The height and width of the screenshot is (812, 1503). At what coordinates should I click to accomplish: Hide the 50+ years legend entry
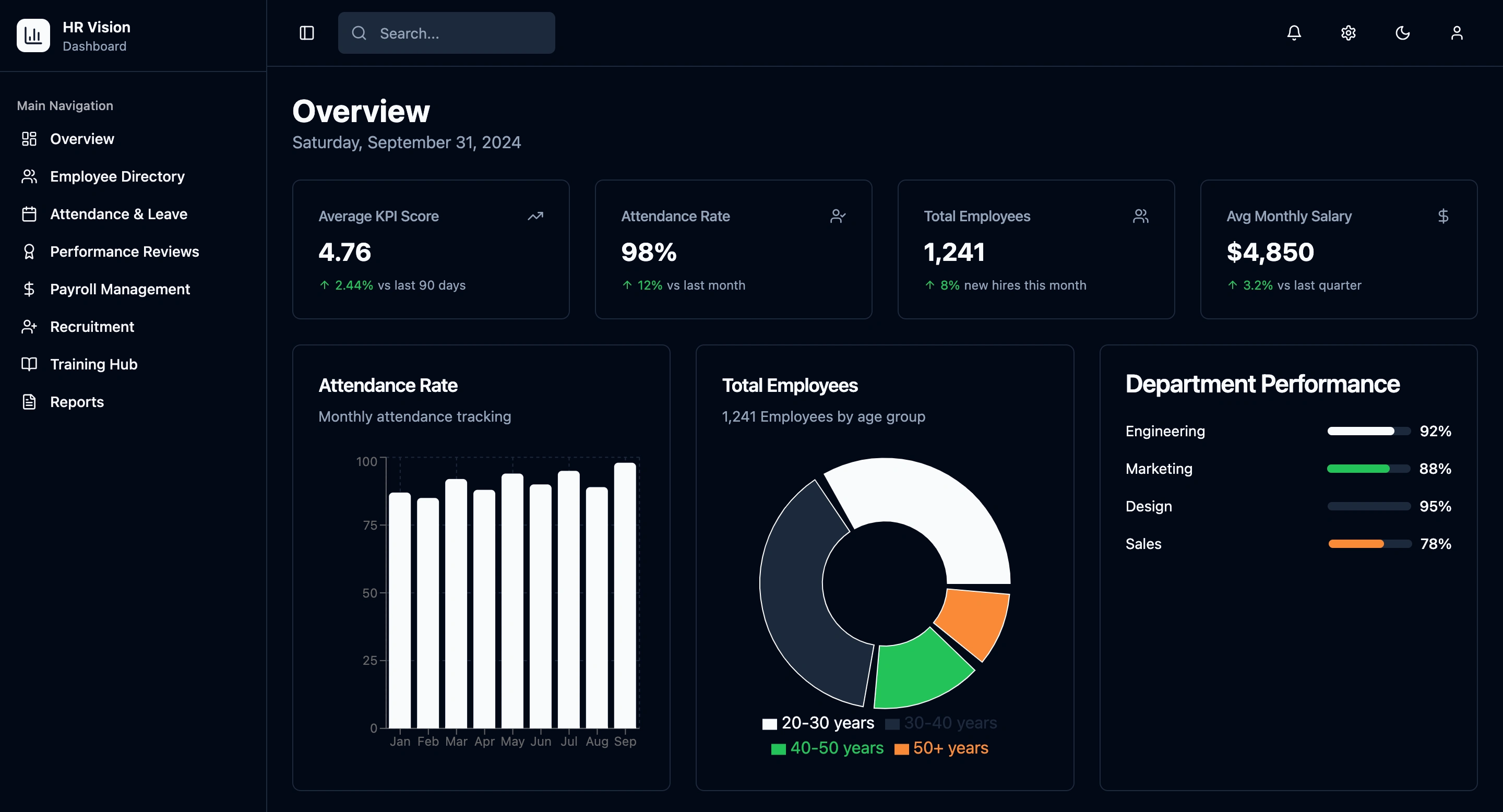coord(940,748)
